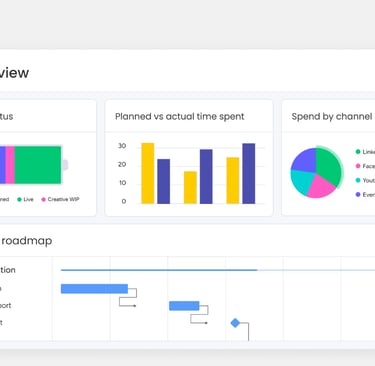Select the longest blue Gantt bar in roadmap
This screenshot has width=375, height=366.
[94, 289]
